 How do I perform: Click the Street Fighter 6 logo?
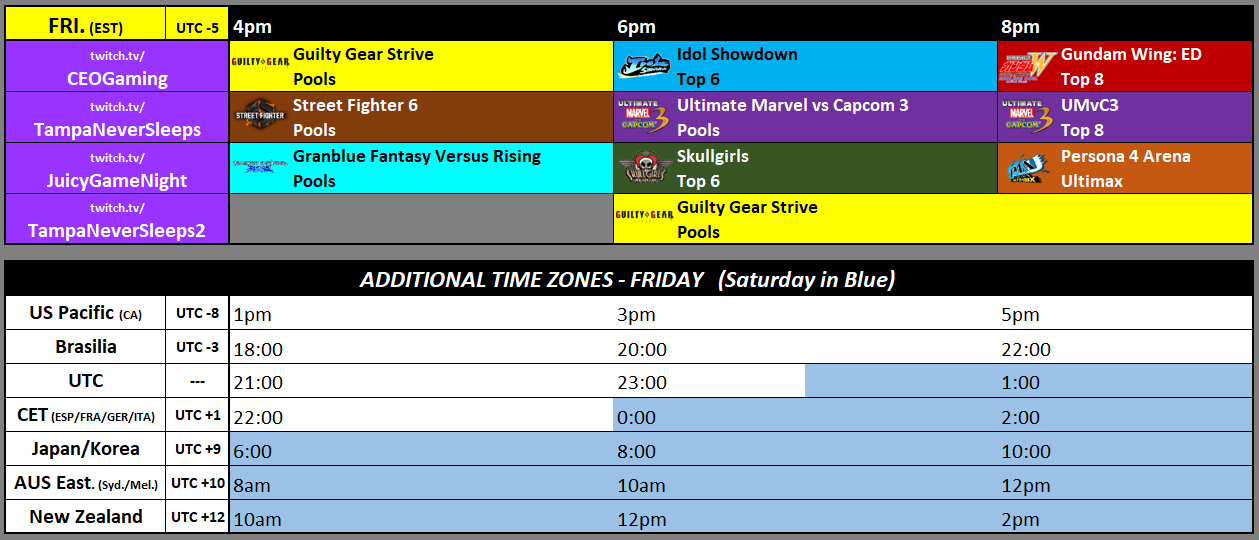pyautogui.click(x=260, y=117)
